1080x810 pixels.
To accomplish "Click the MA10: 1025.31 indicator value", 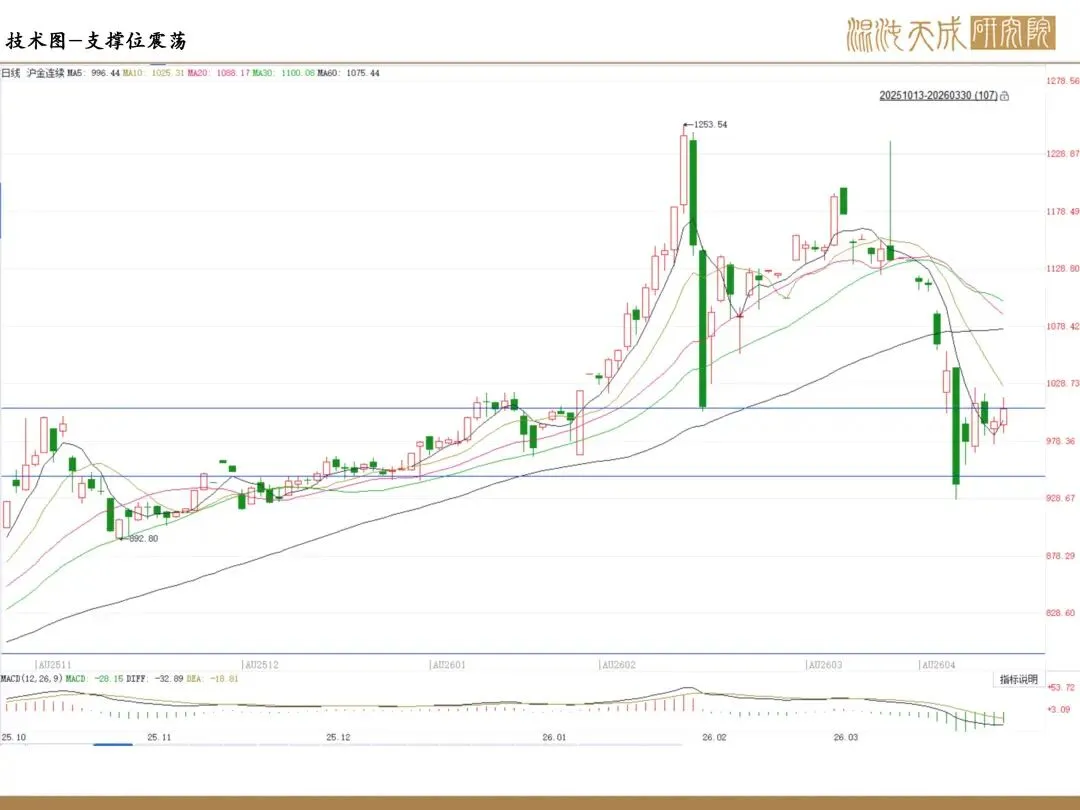I will tap(154, 73).
